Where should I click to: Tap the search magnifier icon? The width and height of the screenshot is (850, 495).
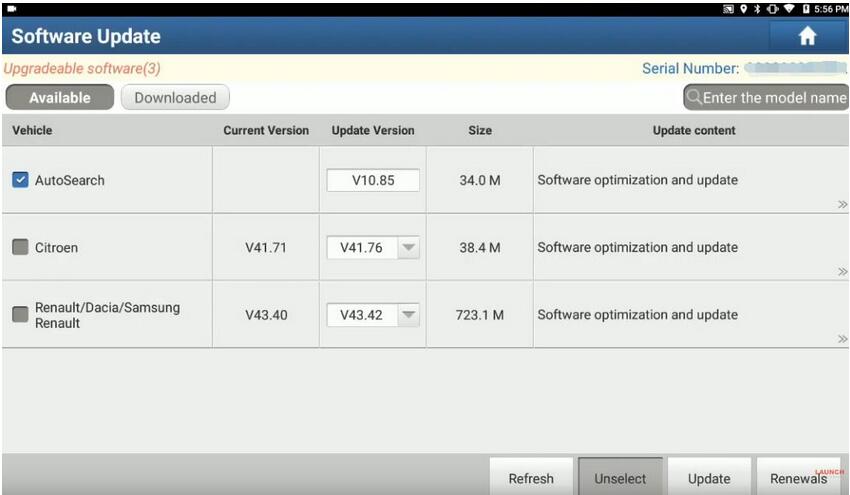[x=694, y=98]
